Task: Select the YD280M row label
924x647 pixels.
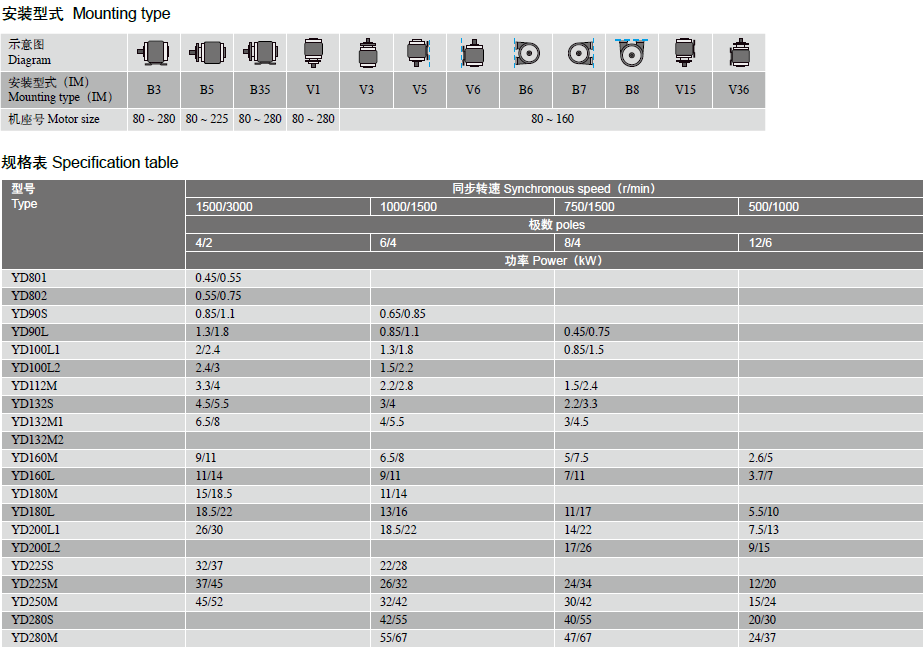Action: pos(34,638)
